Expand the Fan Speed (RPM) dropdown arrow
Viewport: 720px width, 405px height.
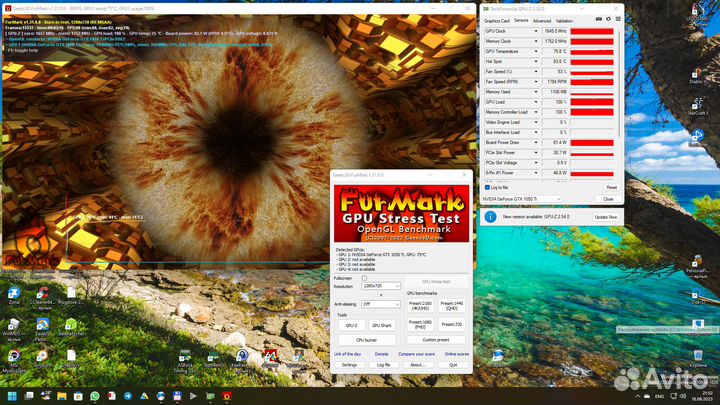[x=535, y=82]
